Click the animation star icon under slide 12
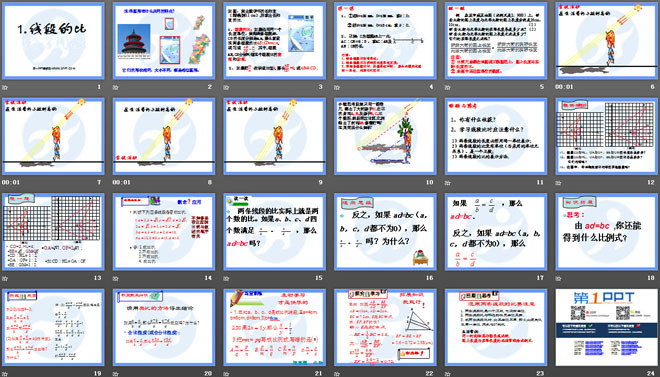 (x=559, y=183)
